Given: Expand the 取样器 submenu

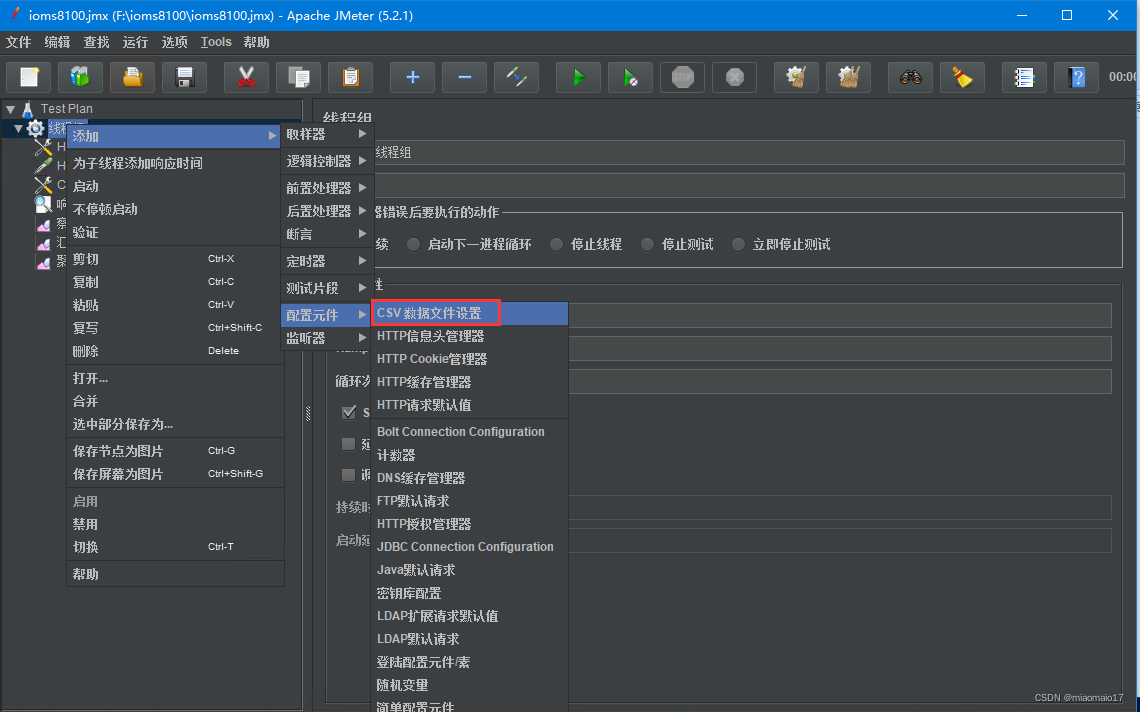Looking at the screenshot, I should coord(327,135).
